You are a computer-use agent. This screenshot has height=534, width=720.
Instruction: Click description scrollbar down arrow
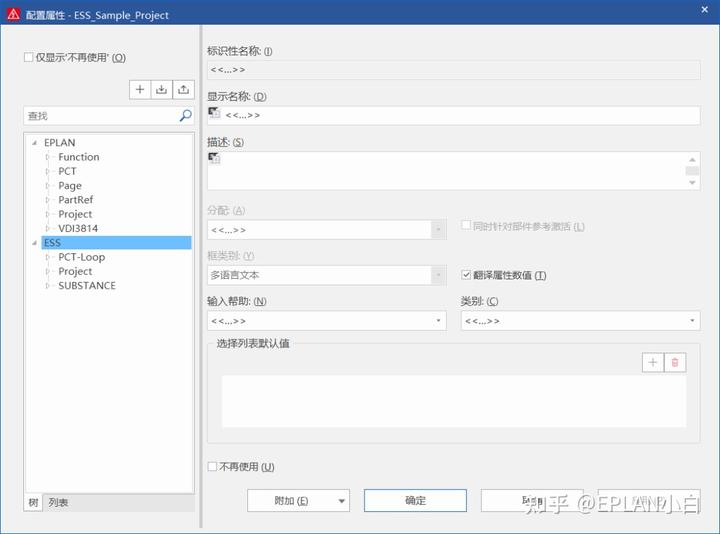tap(692, 182)
